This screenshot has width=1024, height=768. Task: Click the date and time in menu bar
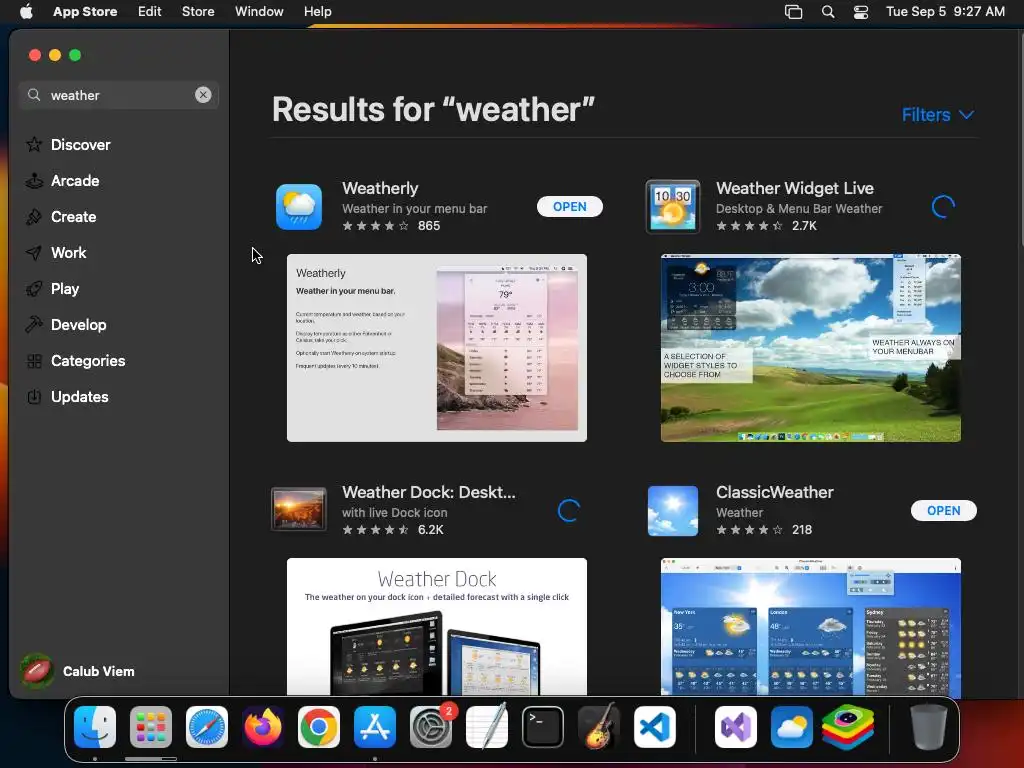coord(945,12)
